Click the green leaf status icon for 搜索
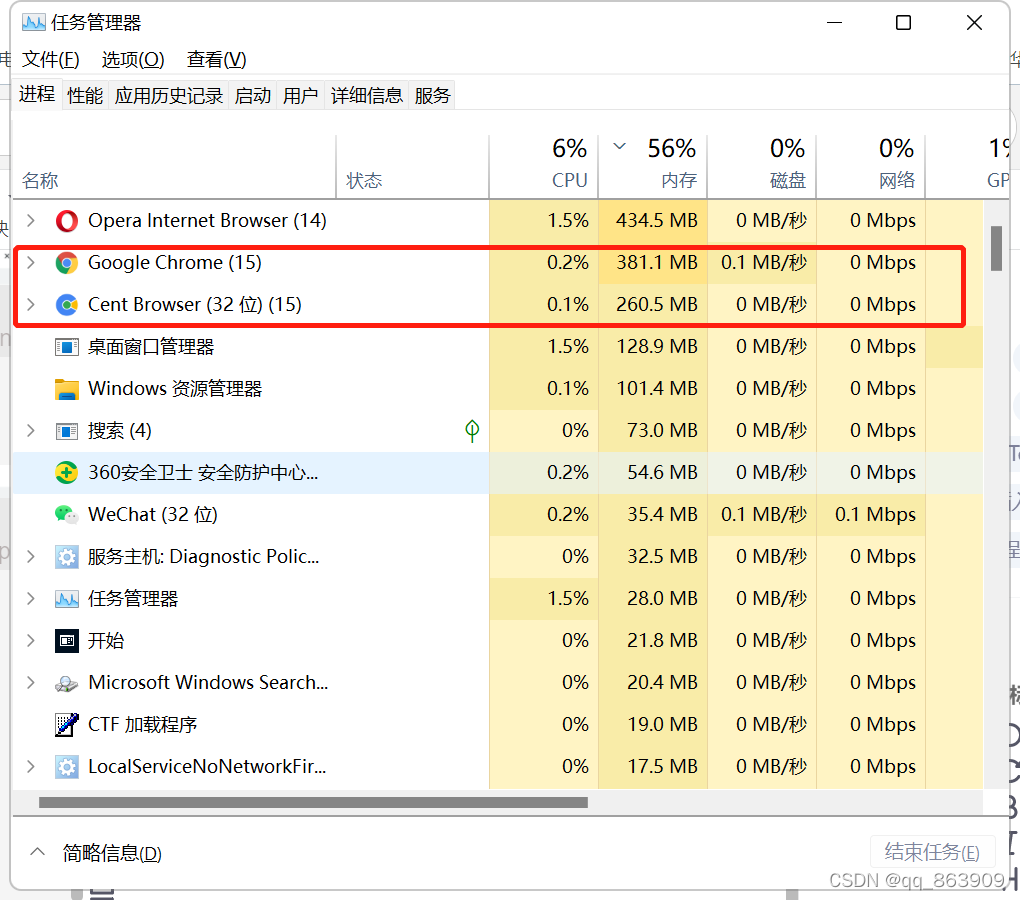The width and height of the screenshot is (1020, 900). (x=472, y=430)
